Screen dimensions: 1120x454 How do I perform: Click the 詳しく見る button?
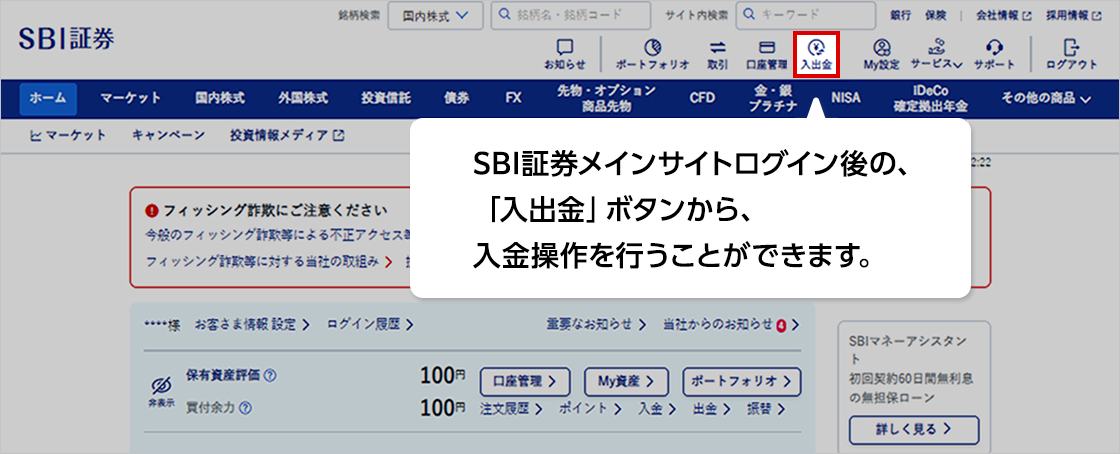pos(914,430)
